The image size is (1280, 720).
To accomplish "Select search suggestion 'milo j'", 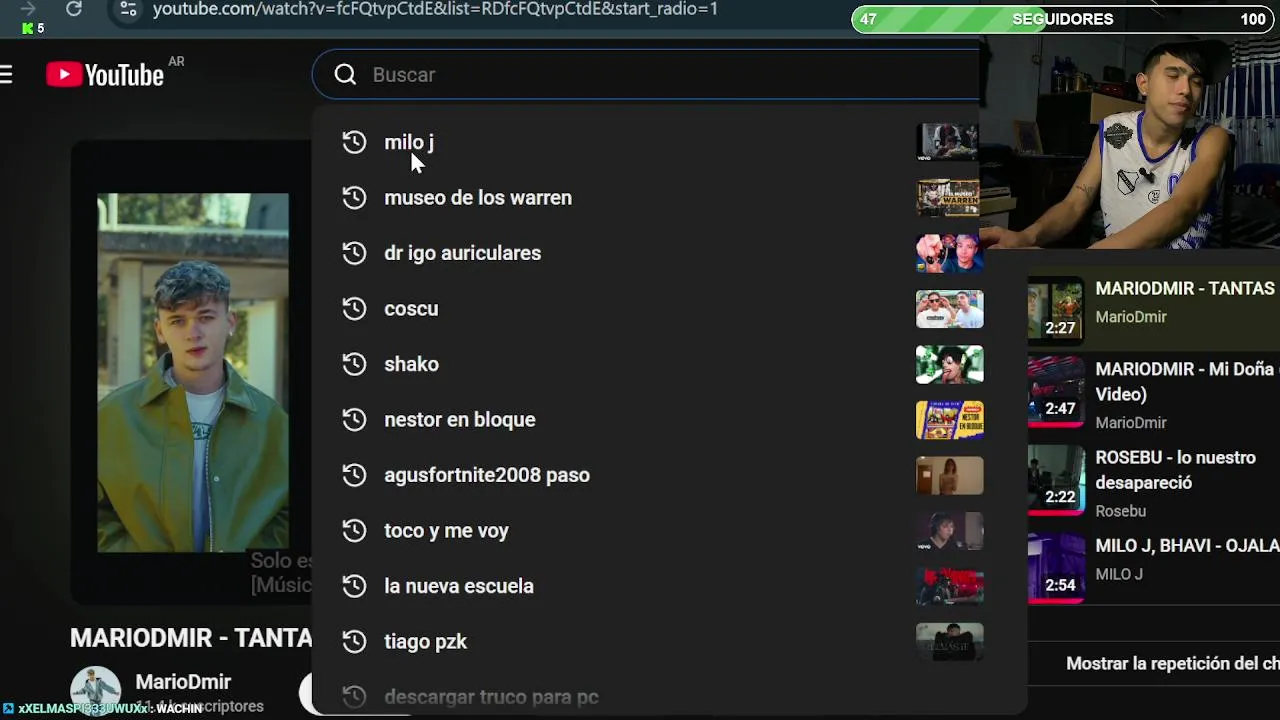I will coord(409,142).
